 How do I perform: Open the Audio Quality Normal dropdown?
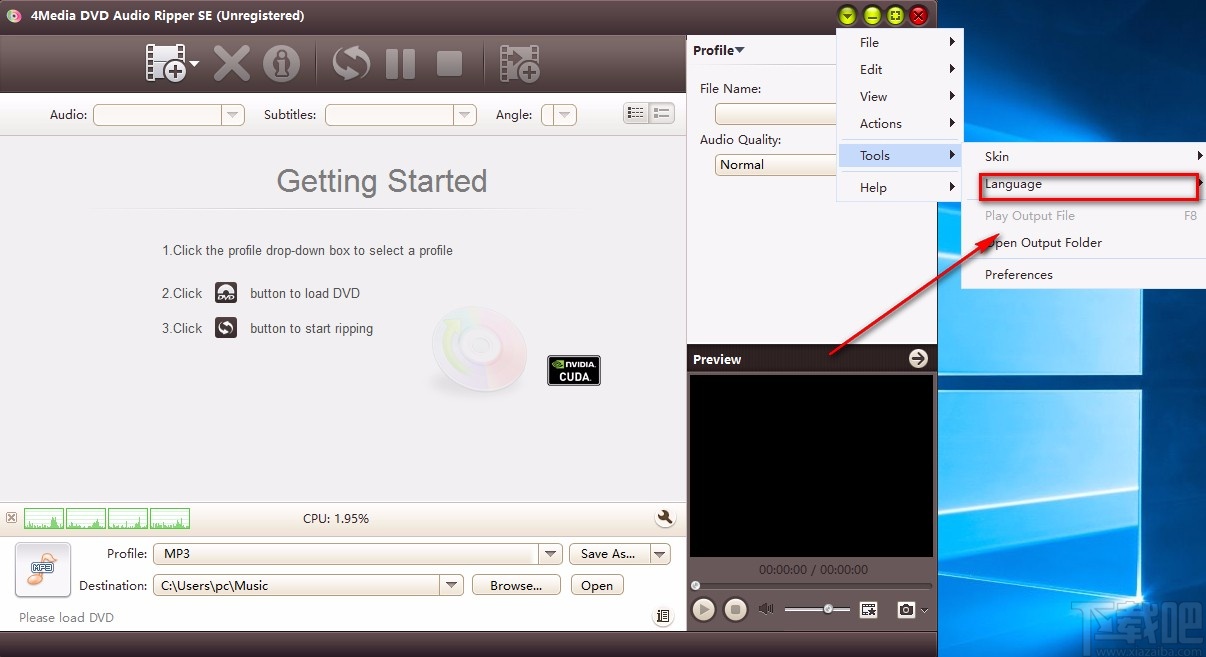(x=776, y=165)
